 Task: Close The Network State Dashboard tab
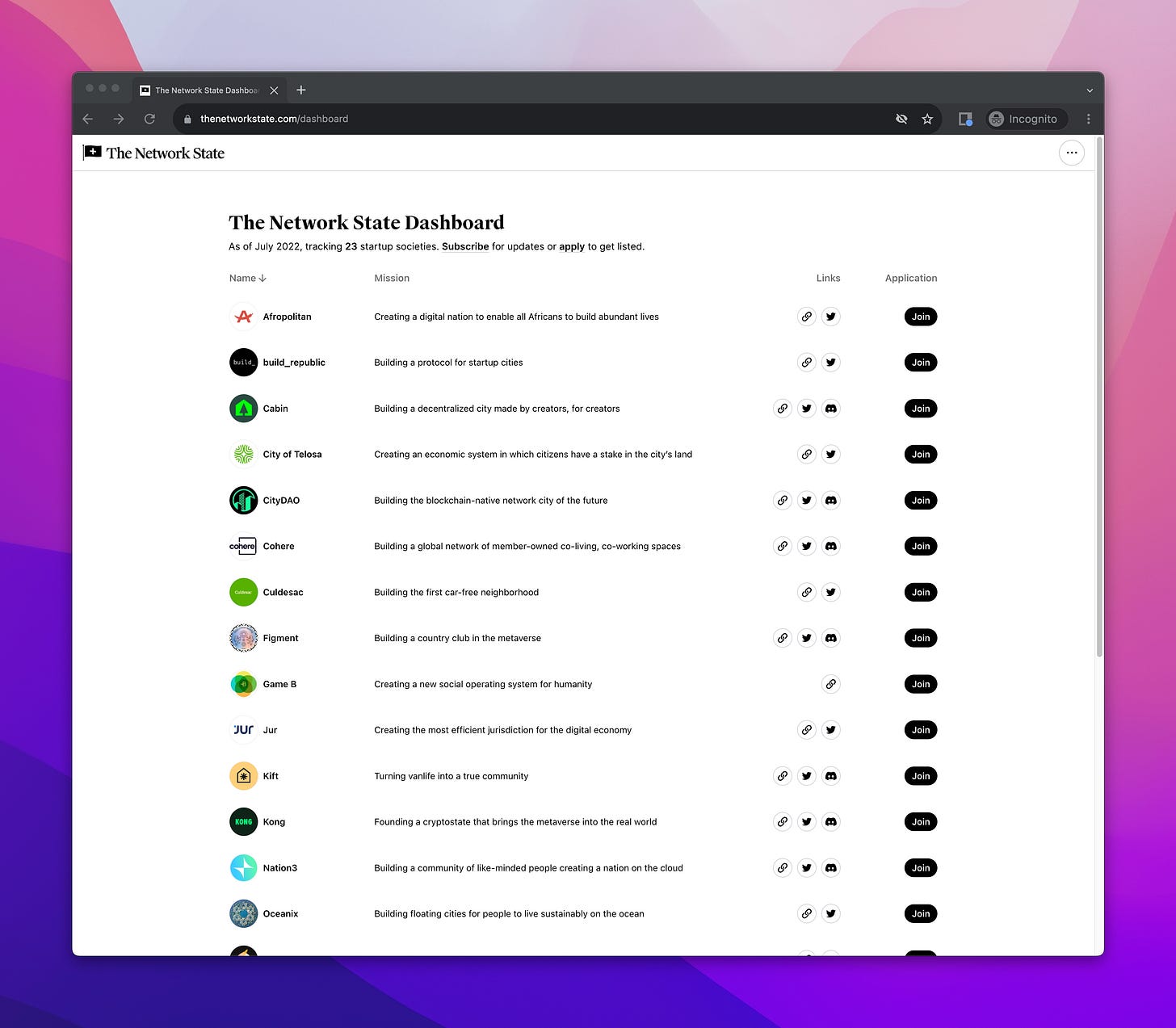click(274, 90)
